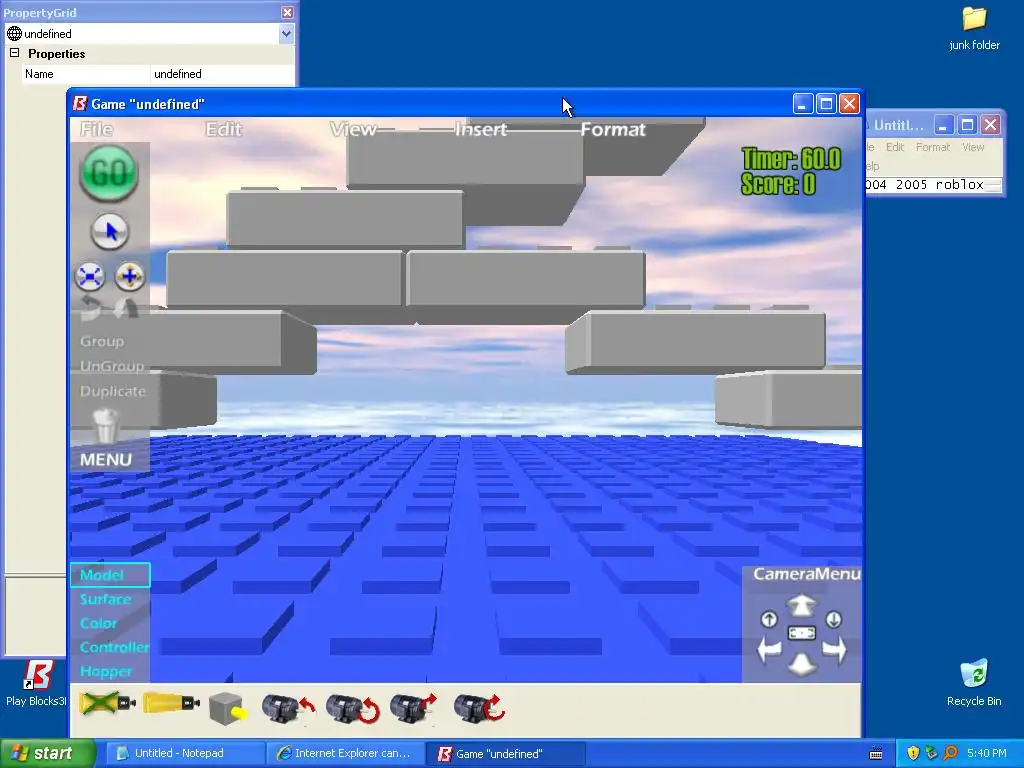Click the motor with red right-curved arrow

tap(413, 709)
